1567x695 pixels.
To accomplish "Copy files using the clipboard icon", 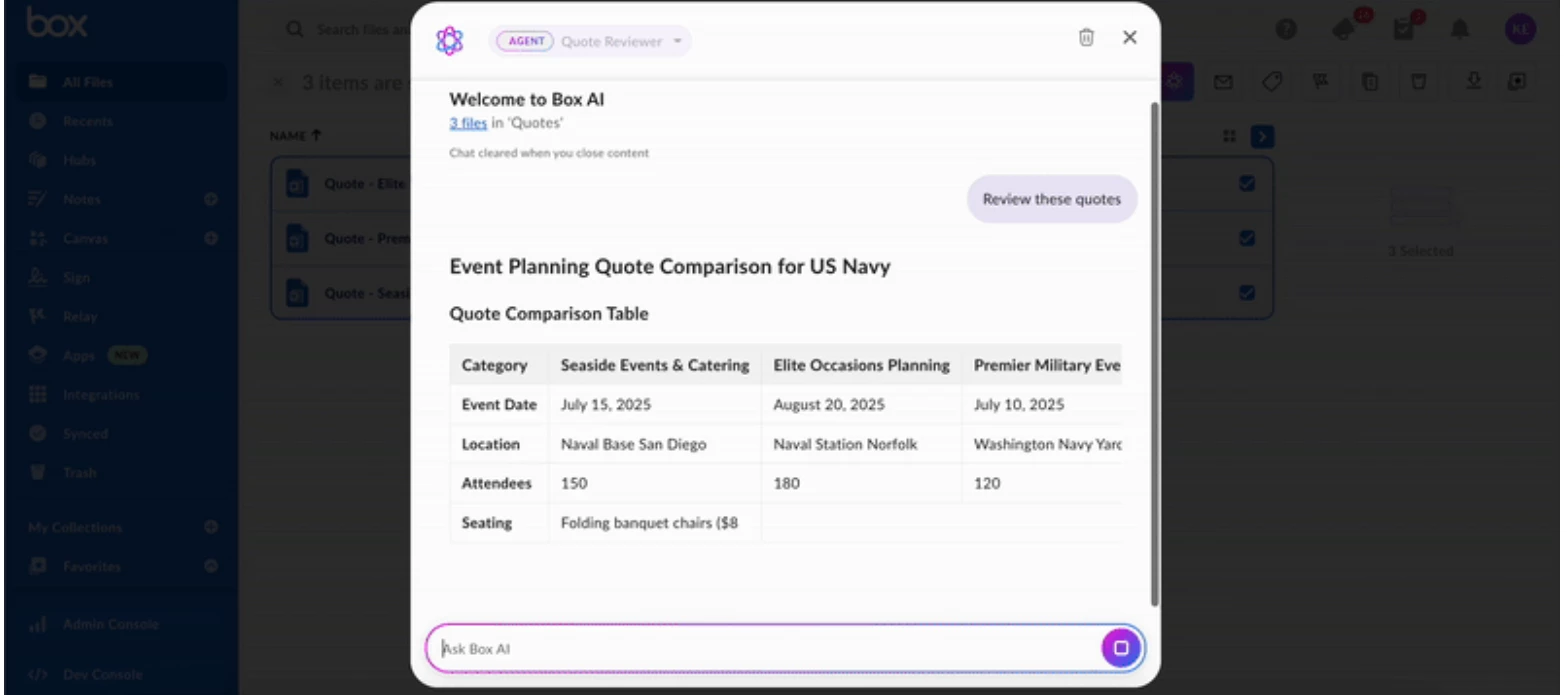I will coord(1369,81).
